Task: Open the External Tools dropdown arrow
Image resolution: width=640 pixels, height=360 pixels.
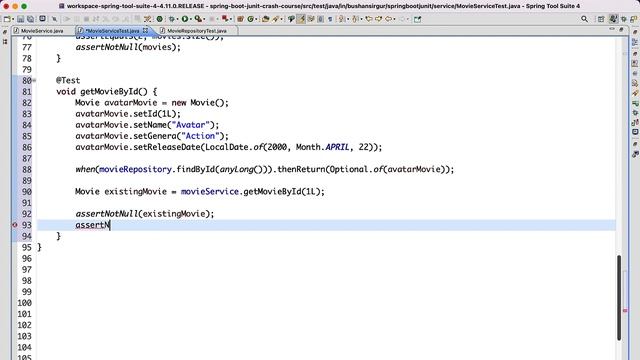Action: (x=204, y=19)
